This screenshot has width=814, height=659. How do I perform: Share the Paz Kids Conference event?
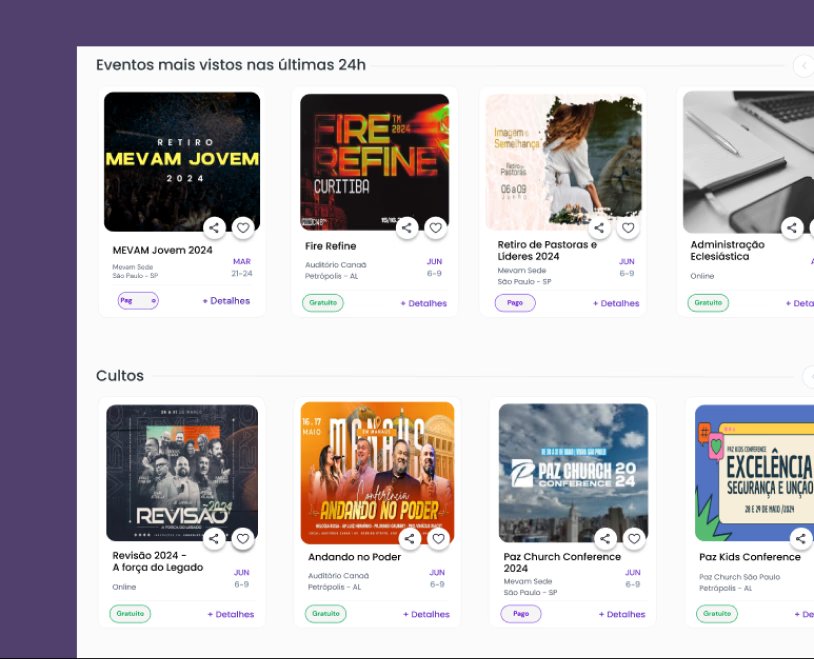801,539
